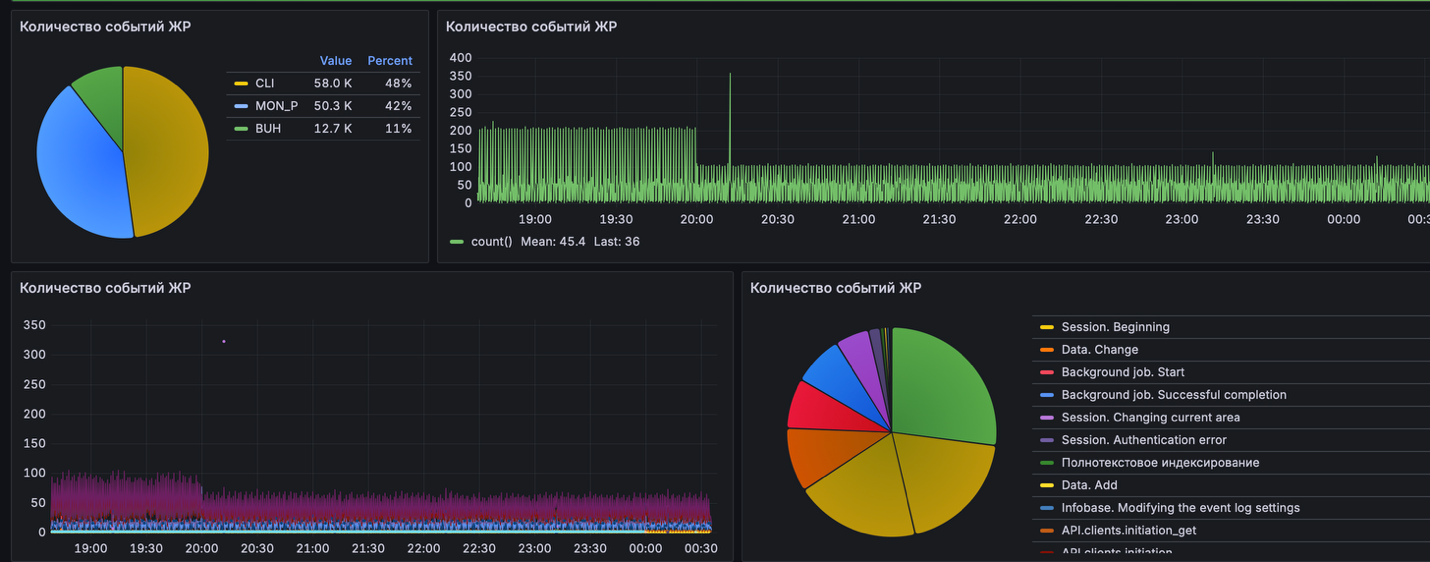
Task: Click the blue MON_P pie slice
Action: pos(78,160)
